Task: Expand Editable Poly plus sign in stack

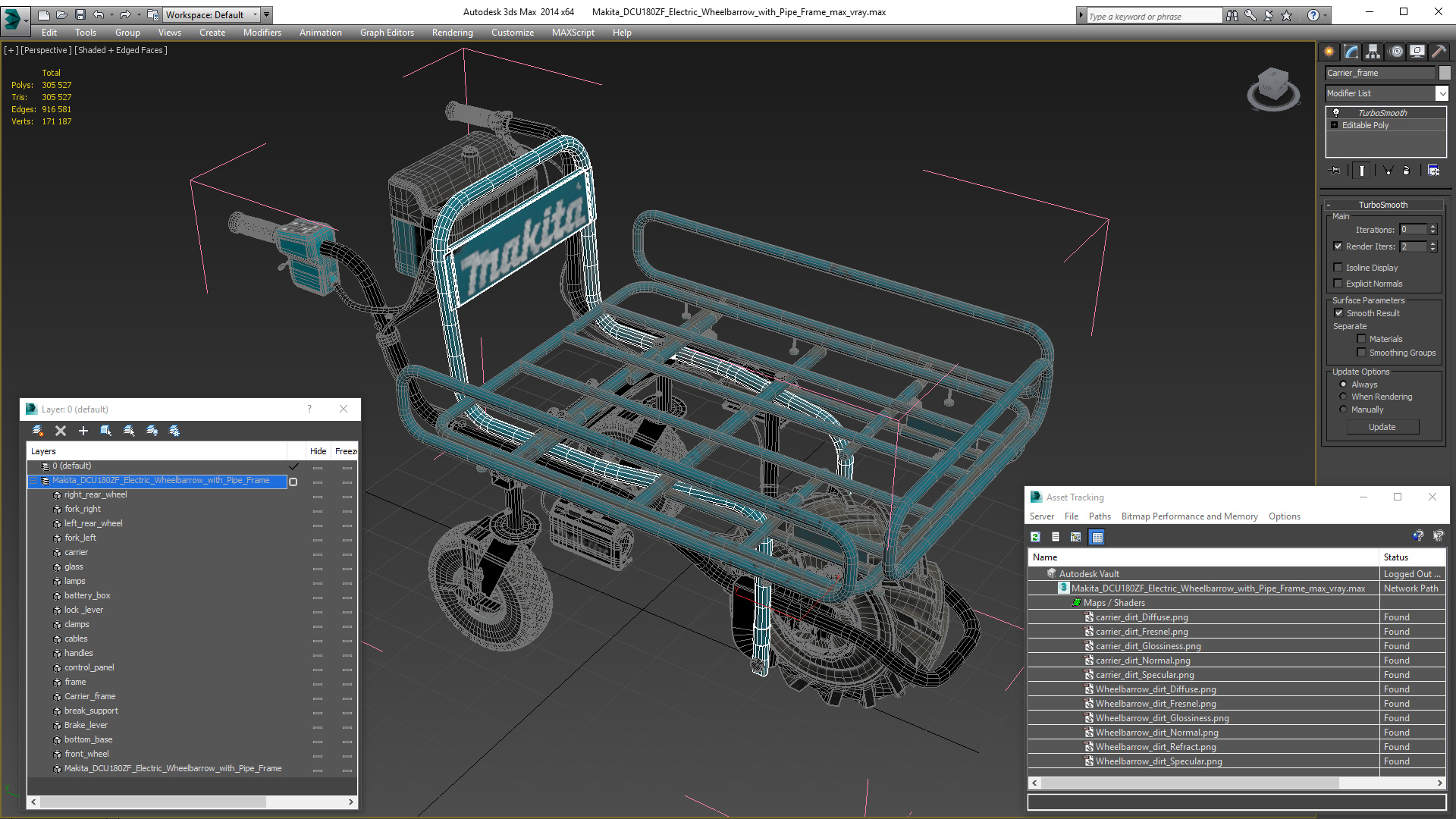Action: [1335, 125]
